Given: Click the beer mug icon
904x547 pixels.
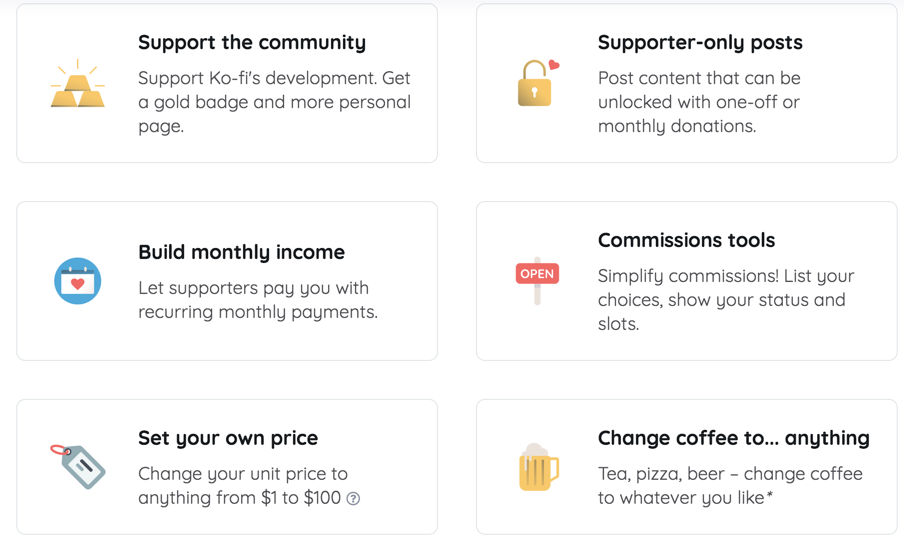Looking at the screenshot, I should [537, 467].
